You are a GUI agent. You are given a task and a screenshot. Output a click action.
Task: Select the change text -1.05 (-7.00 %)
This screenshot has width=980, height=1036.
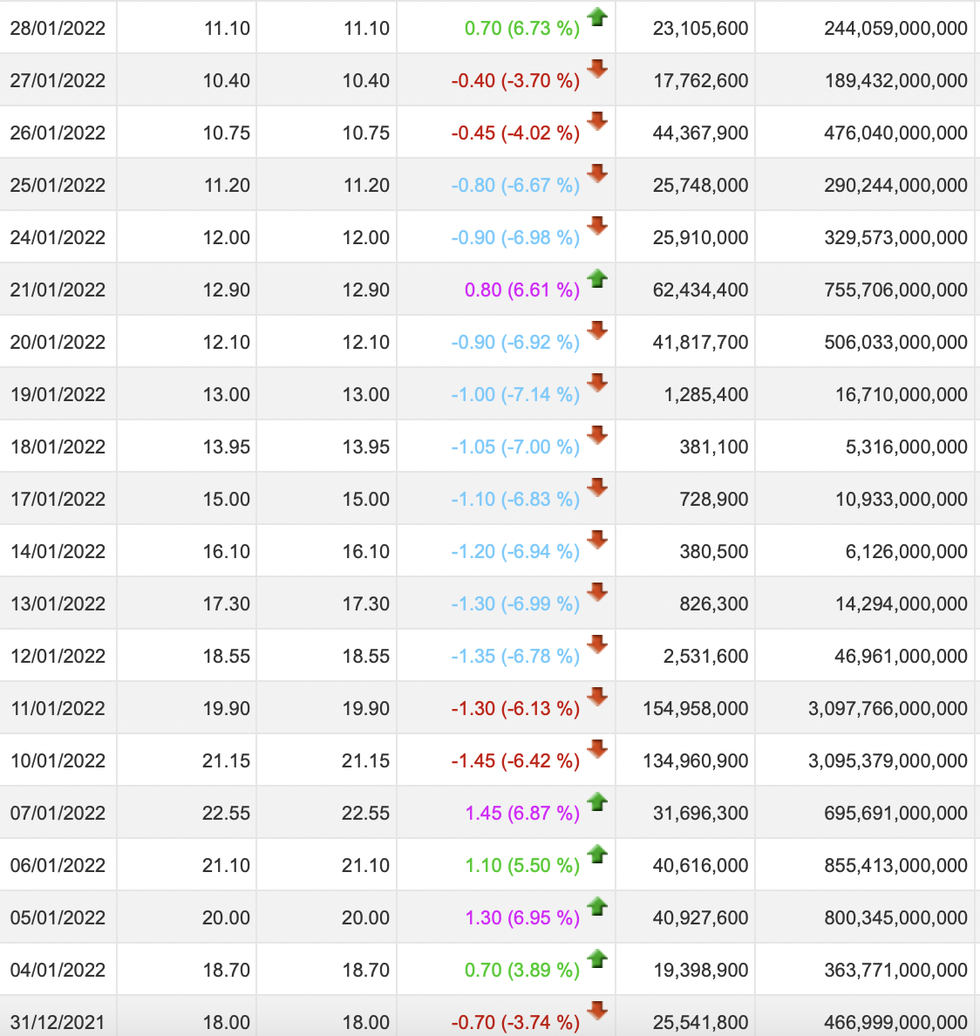[x=514, y=447]
